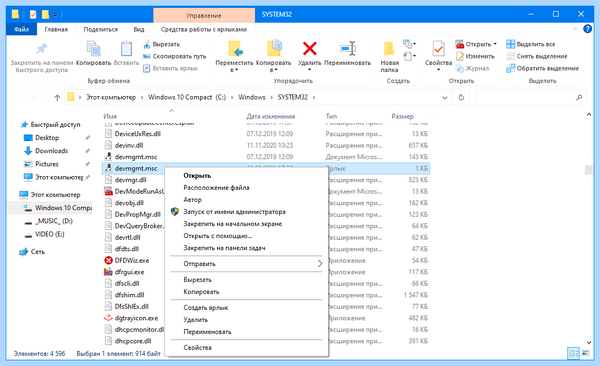Click the file list vertical scrollbar thumb
This screenshot has width=600, height=366.
589,170
